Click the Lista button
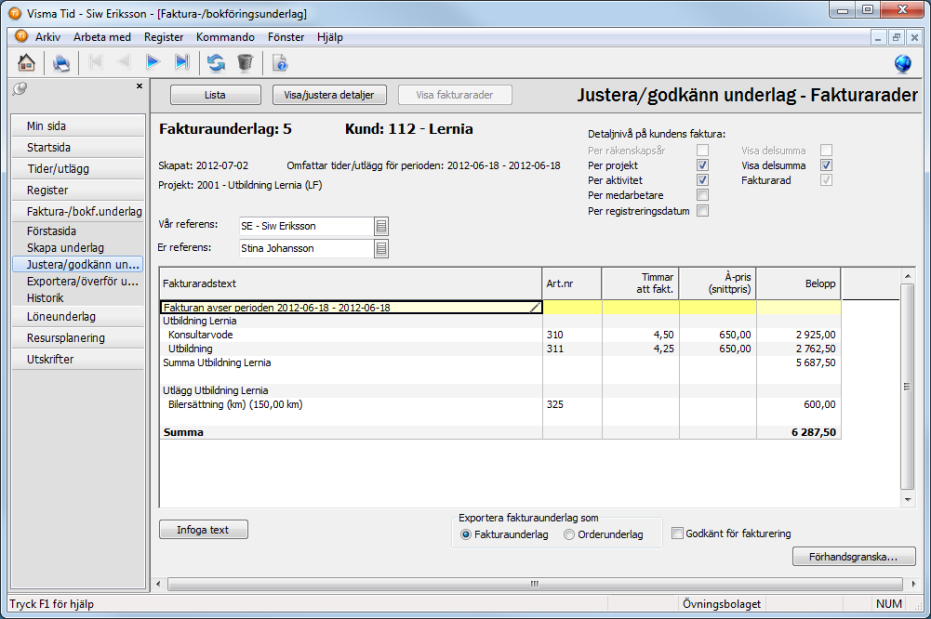The width and height of the screenshot is (931, 619). (215, 95)
